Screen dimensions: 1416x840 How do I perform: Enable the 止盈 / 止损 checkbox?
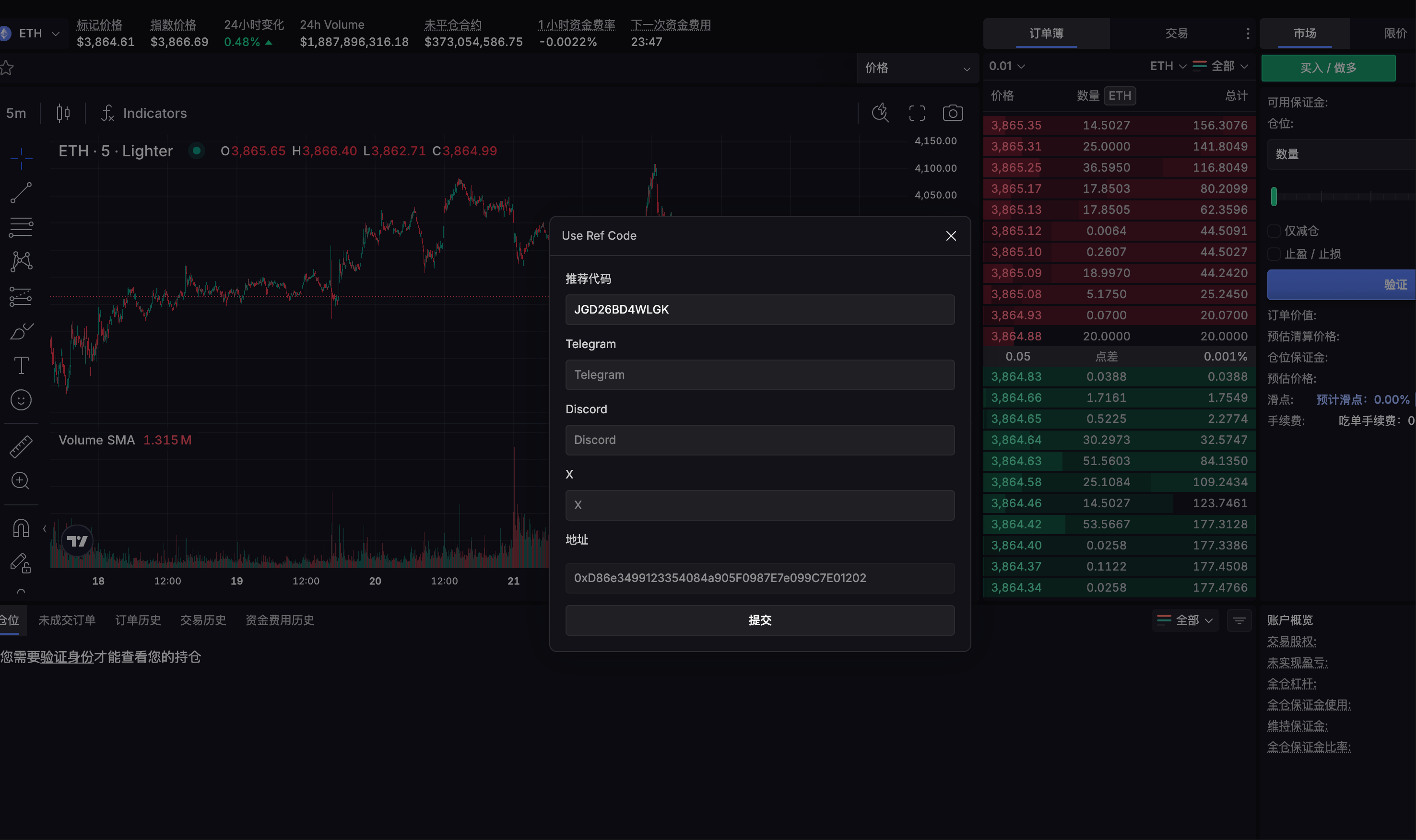coord(1274,254)
